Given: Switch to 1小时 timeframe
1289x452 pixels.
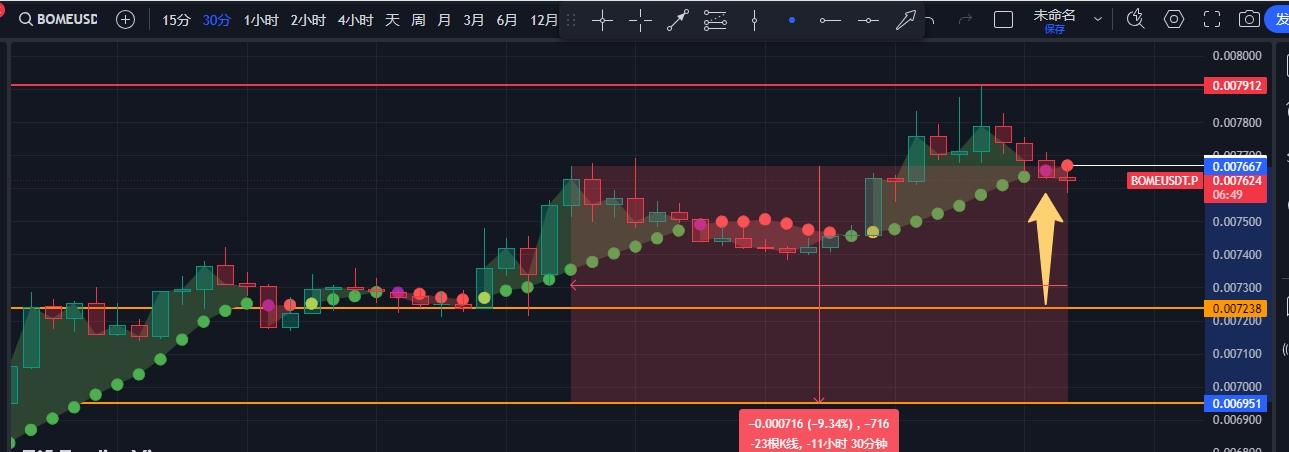Looking at the screenshot, I should (261, 19).
